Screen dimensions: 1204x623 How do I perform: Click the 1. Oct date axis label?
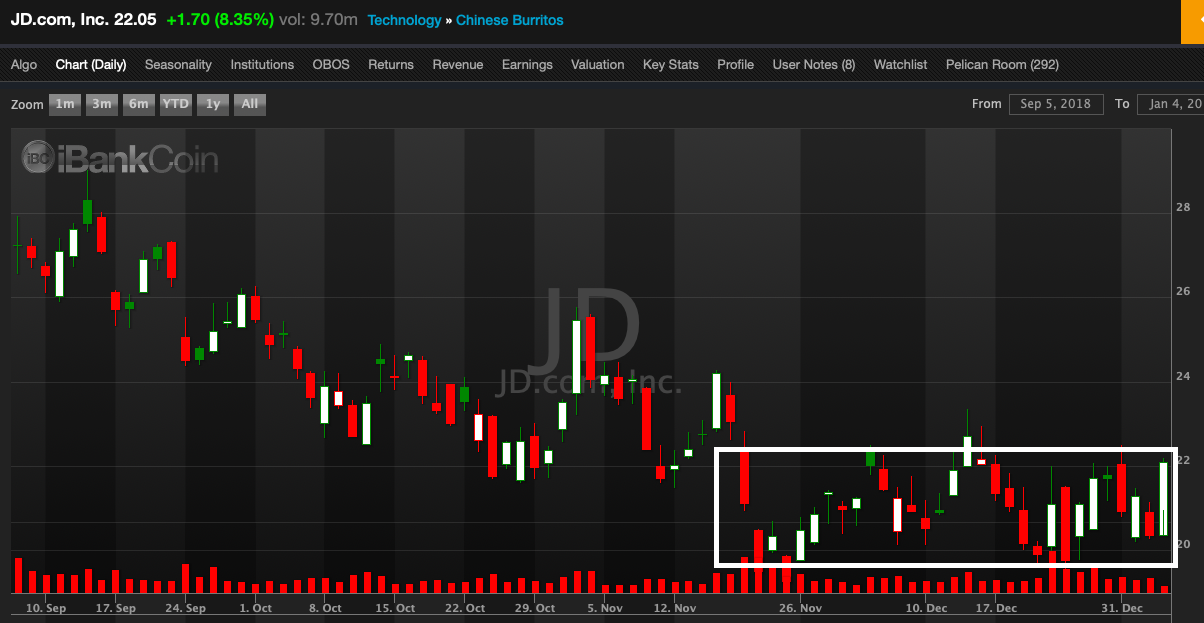[x=256, y=608]
